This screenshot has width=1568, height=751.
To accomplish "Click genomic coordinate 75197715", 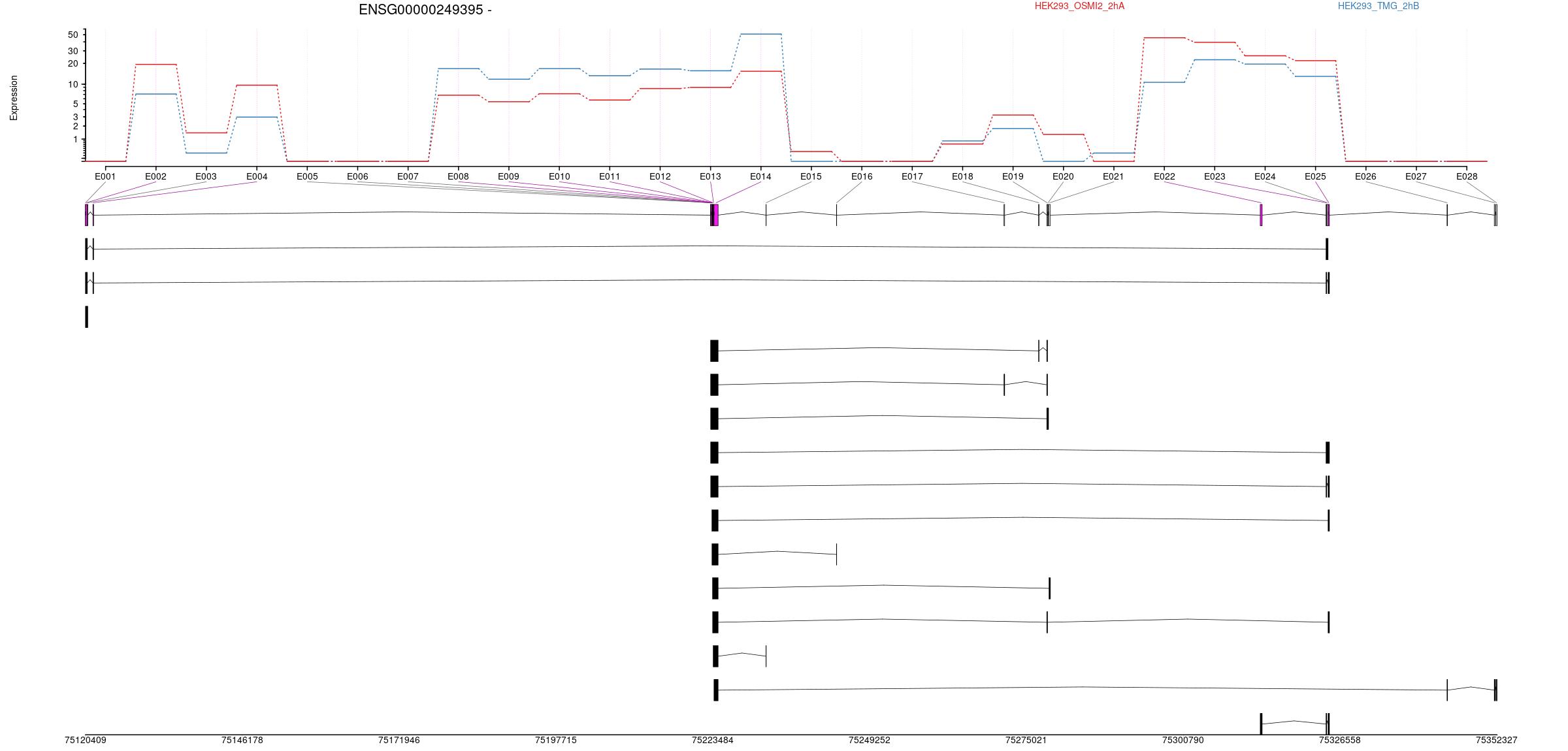I will (556, 740).
